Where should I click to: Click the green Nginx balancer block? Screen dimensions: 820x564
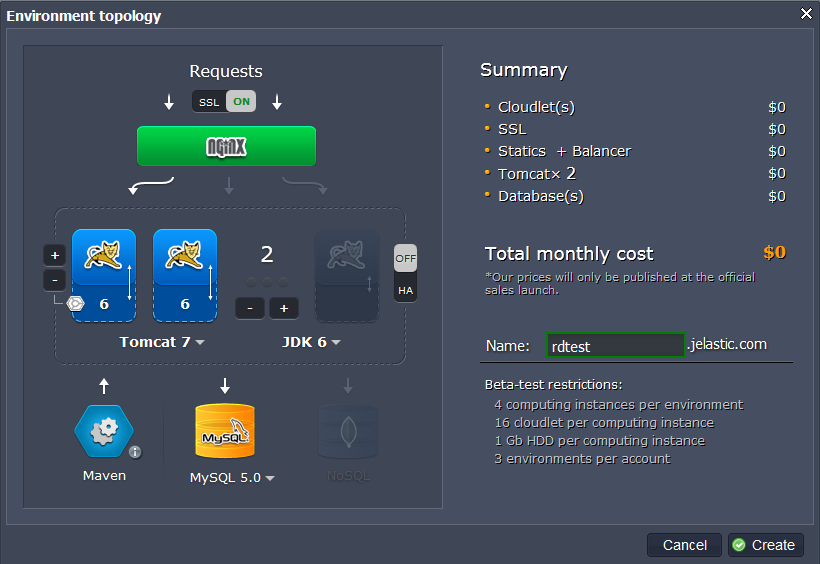click(226, 146)
